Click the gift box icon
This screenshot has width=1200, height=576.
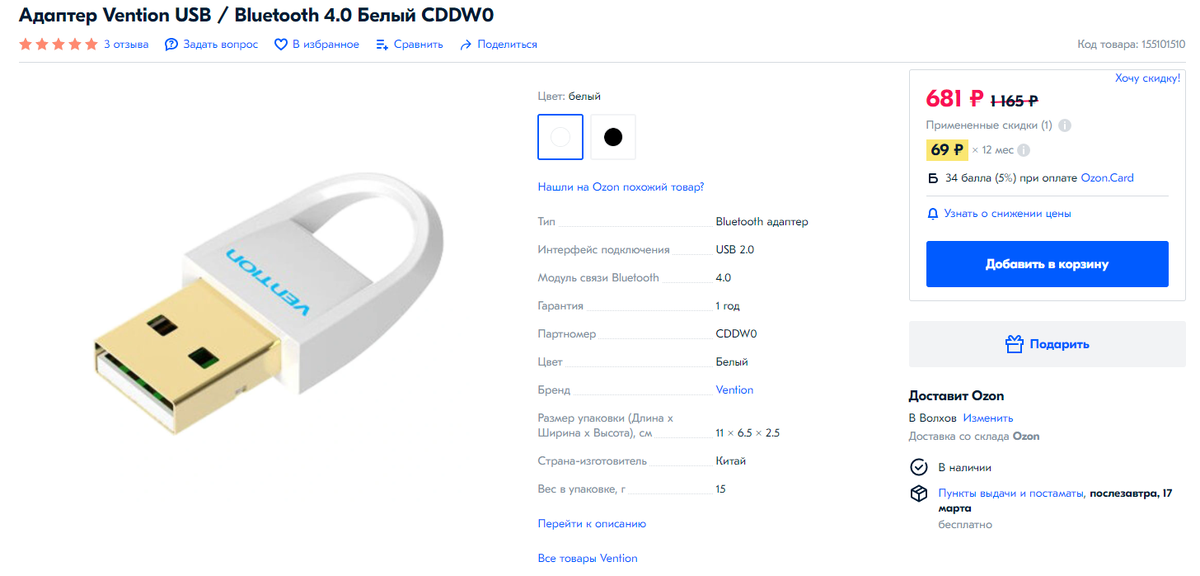[1014, 344]
